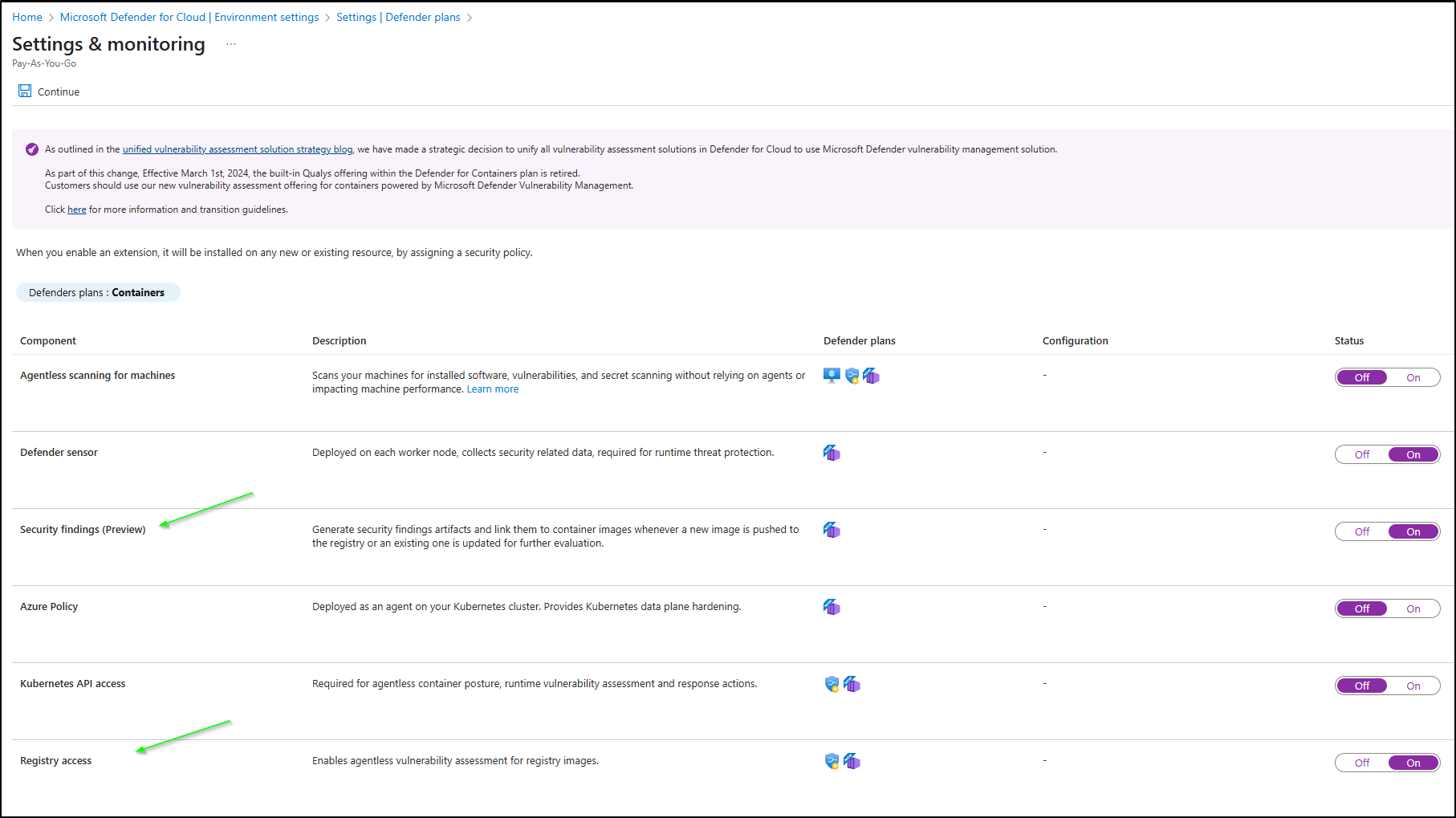Click the Containers plan icon in Defender sensor row
This screenshot has width=1456, height=818.
click(x=832, y=453)
